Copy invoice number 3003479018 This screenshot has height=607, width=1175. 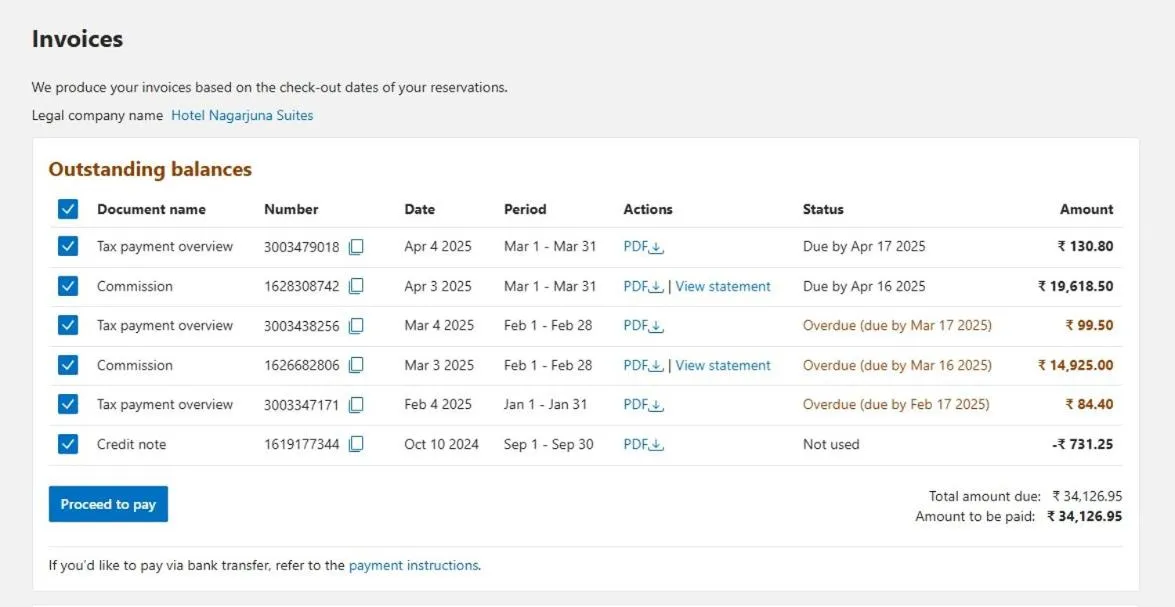[356, 247]
